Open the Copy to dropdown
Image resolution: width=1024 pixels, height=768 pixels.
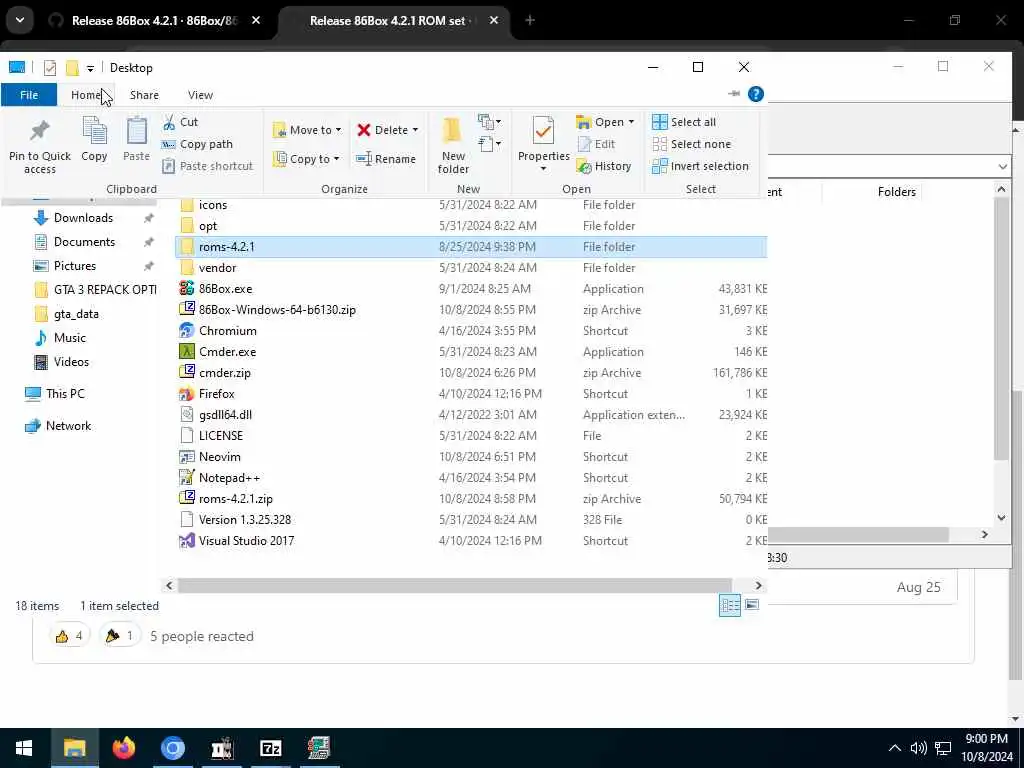point(307,159)
